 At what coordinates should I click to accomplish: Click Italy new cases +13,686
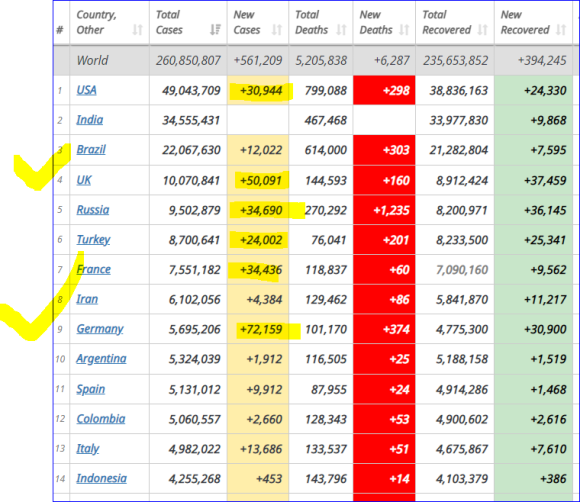click(261, 449)
